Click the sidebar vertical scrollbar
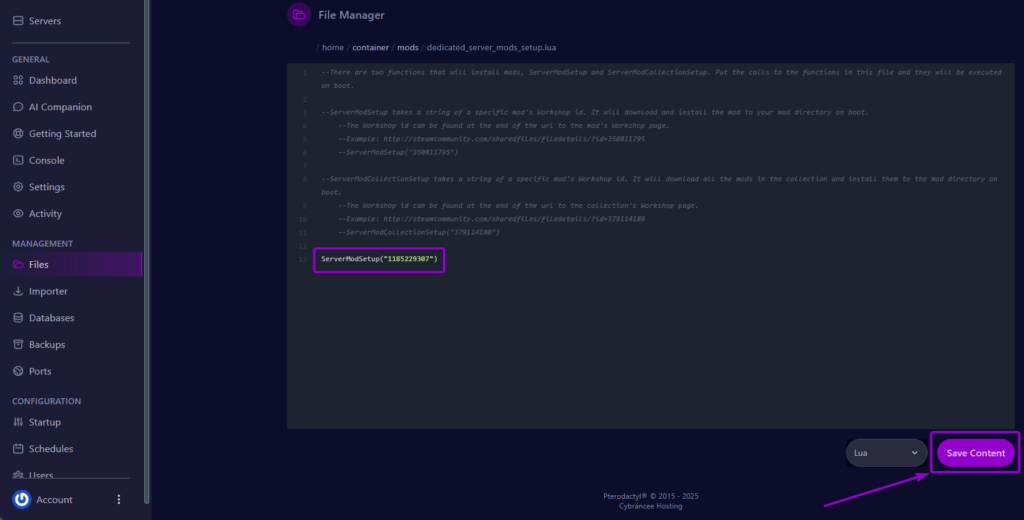 pyautogui.click(x=146, y=251)
